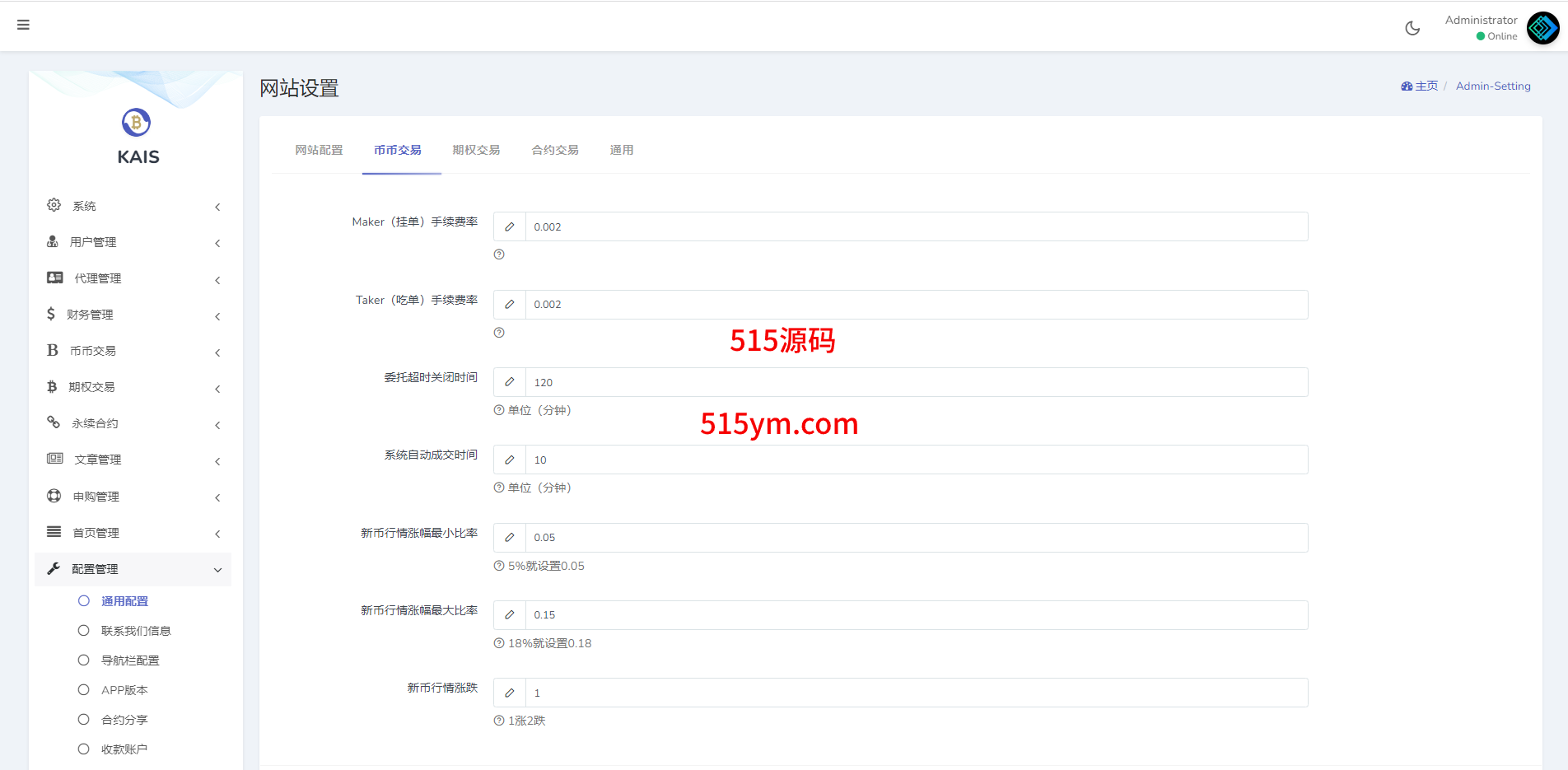Click the gear icon beside 系统
1568x770 pixels.
[54, 205]
